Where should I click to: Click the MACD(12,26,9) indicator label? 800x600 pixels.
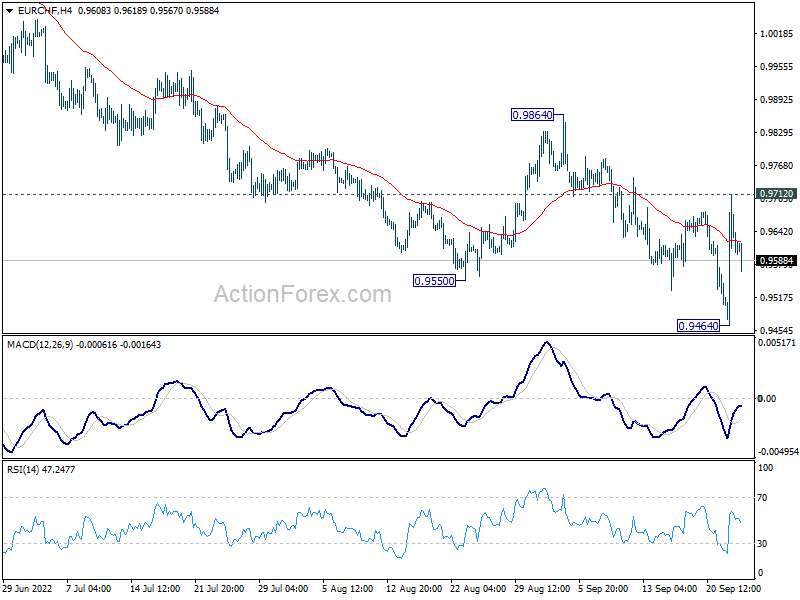coord(40,345)
